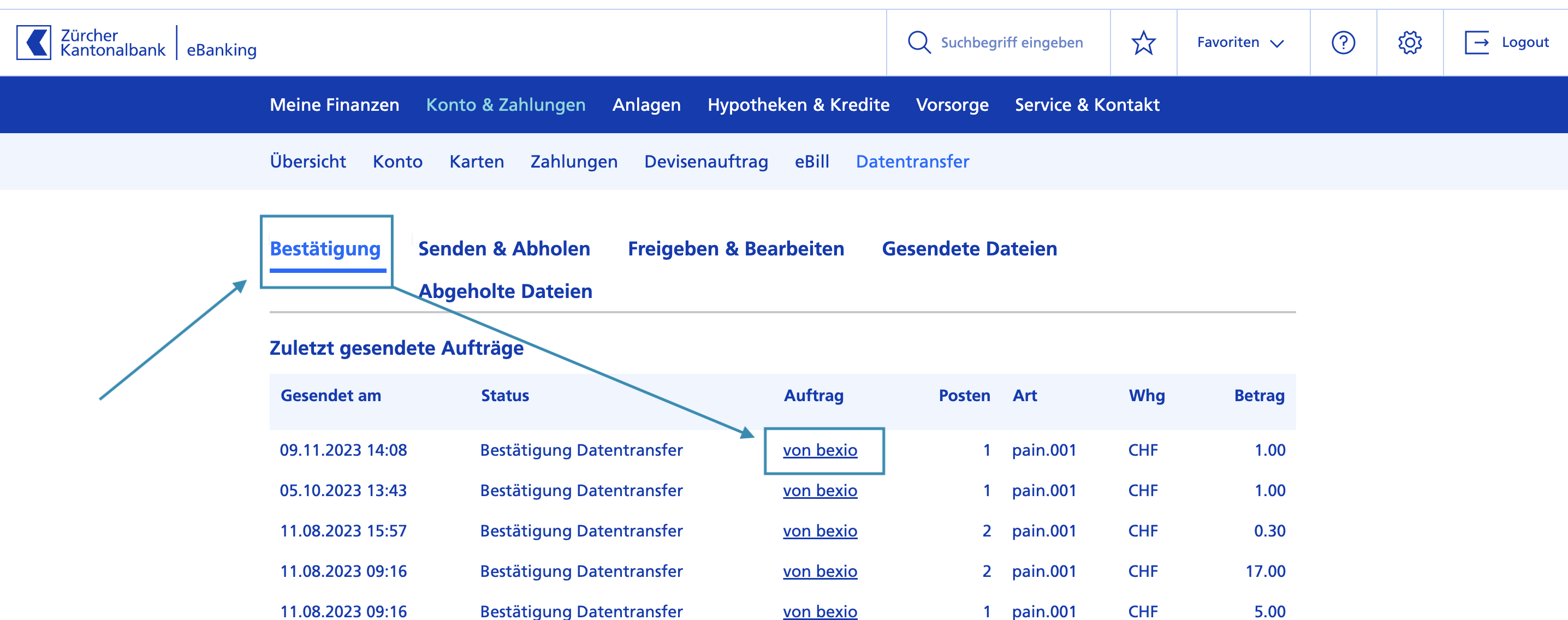The height and width of the screenshot is (620, 1568).
Task: Click the Suchbegriff eingeben search field
Action: click(x=1012, y=43)
